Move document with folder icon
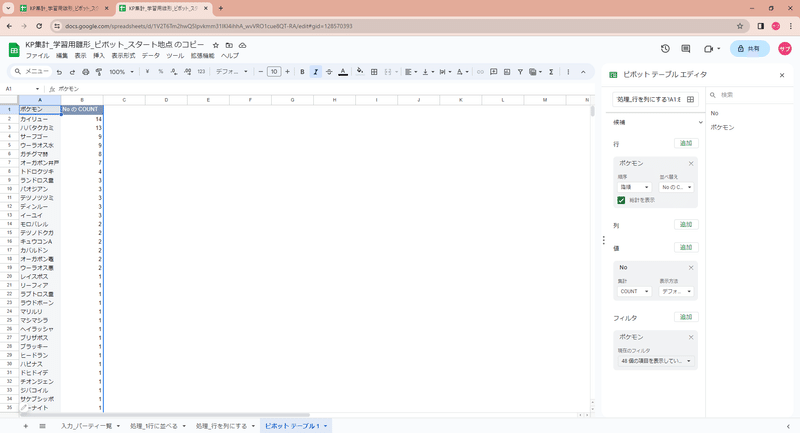Image resolution: width=800 pixels, height=433 pixels. pos(229,45)
